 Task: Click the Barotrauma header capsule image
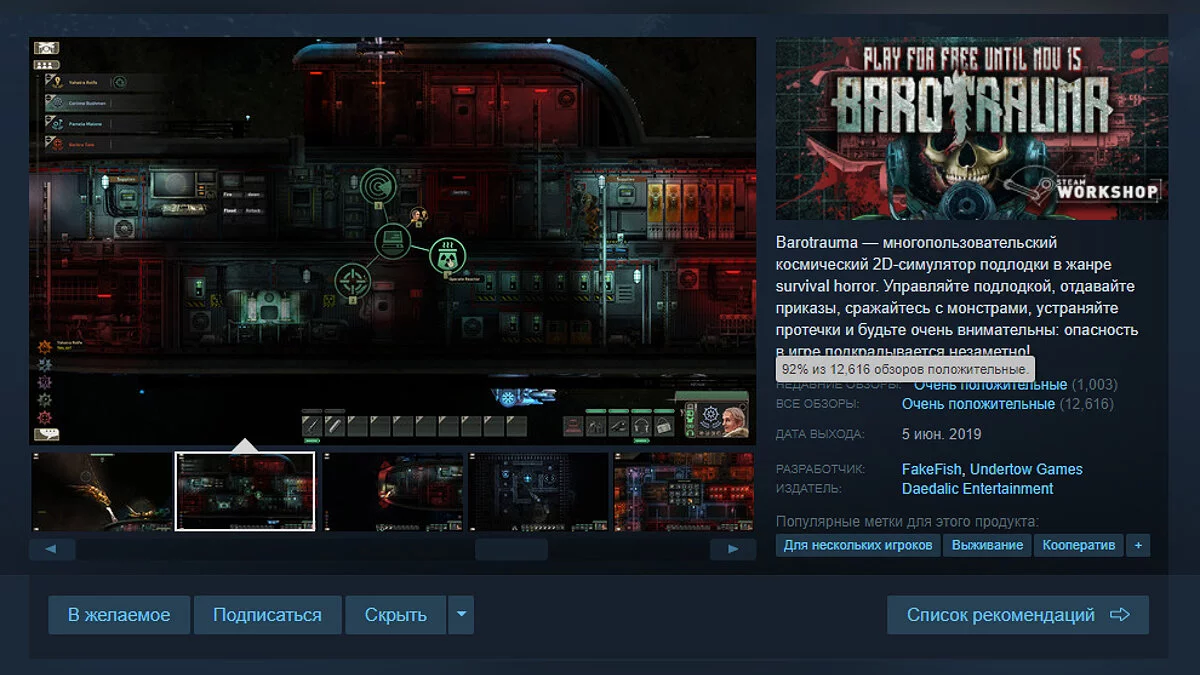click(972, 129)
